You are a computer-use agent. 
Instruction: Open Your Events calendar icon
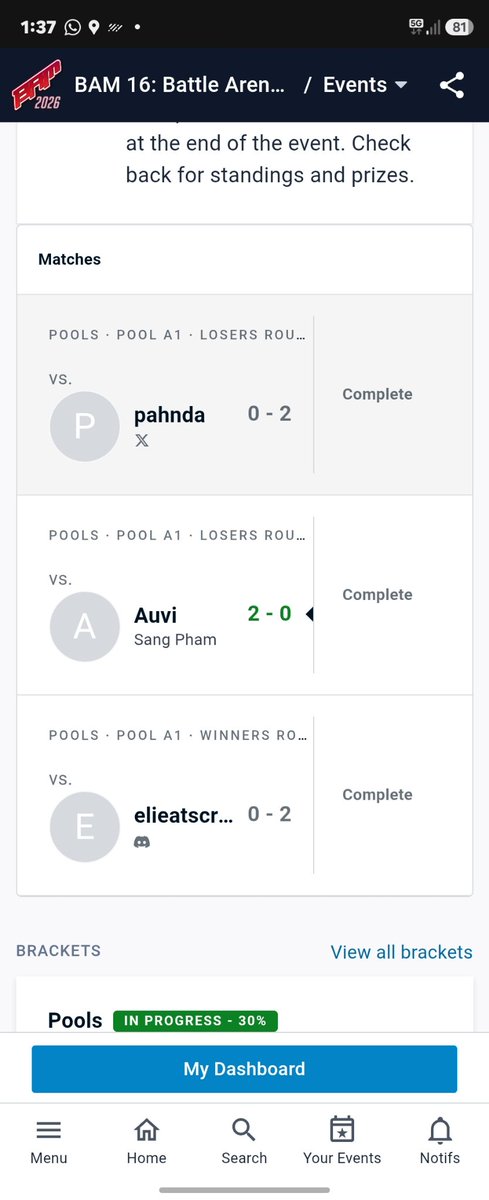tap(342, 1130)
